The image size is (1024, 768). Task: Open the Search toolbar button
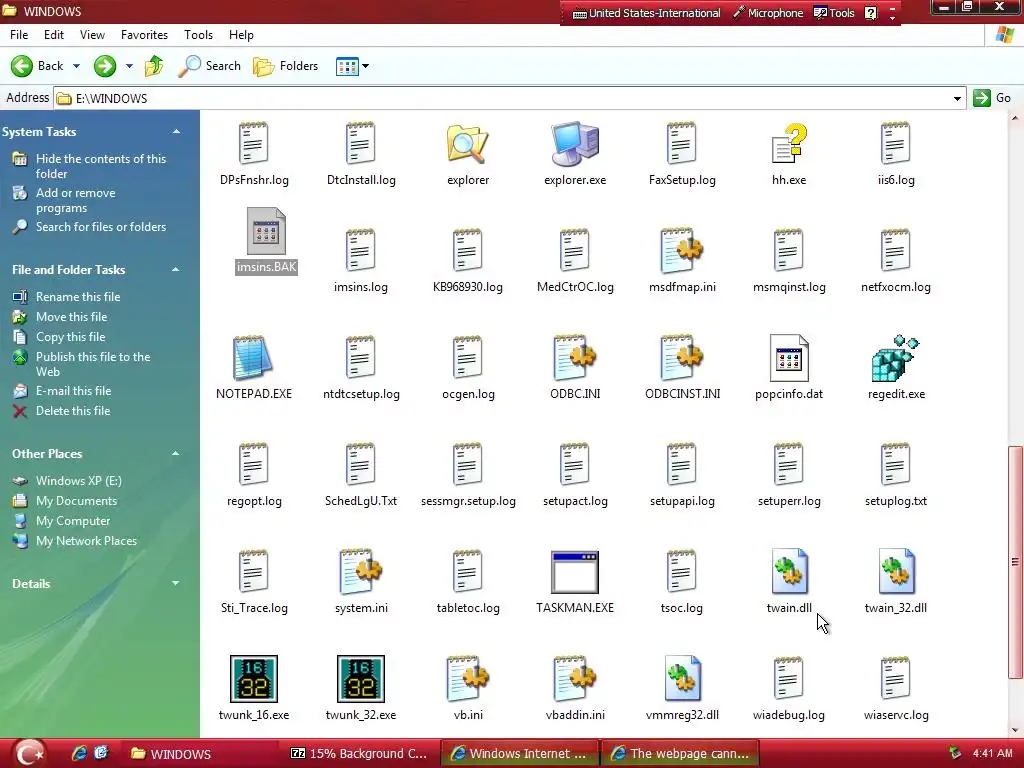coord(210,66)
